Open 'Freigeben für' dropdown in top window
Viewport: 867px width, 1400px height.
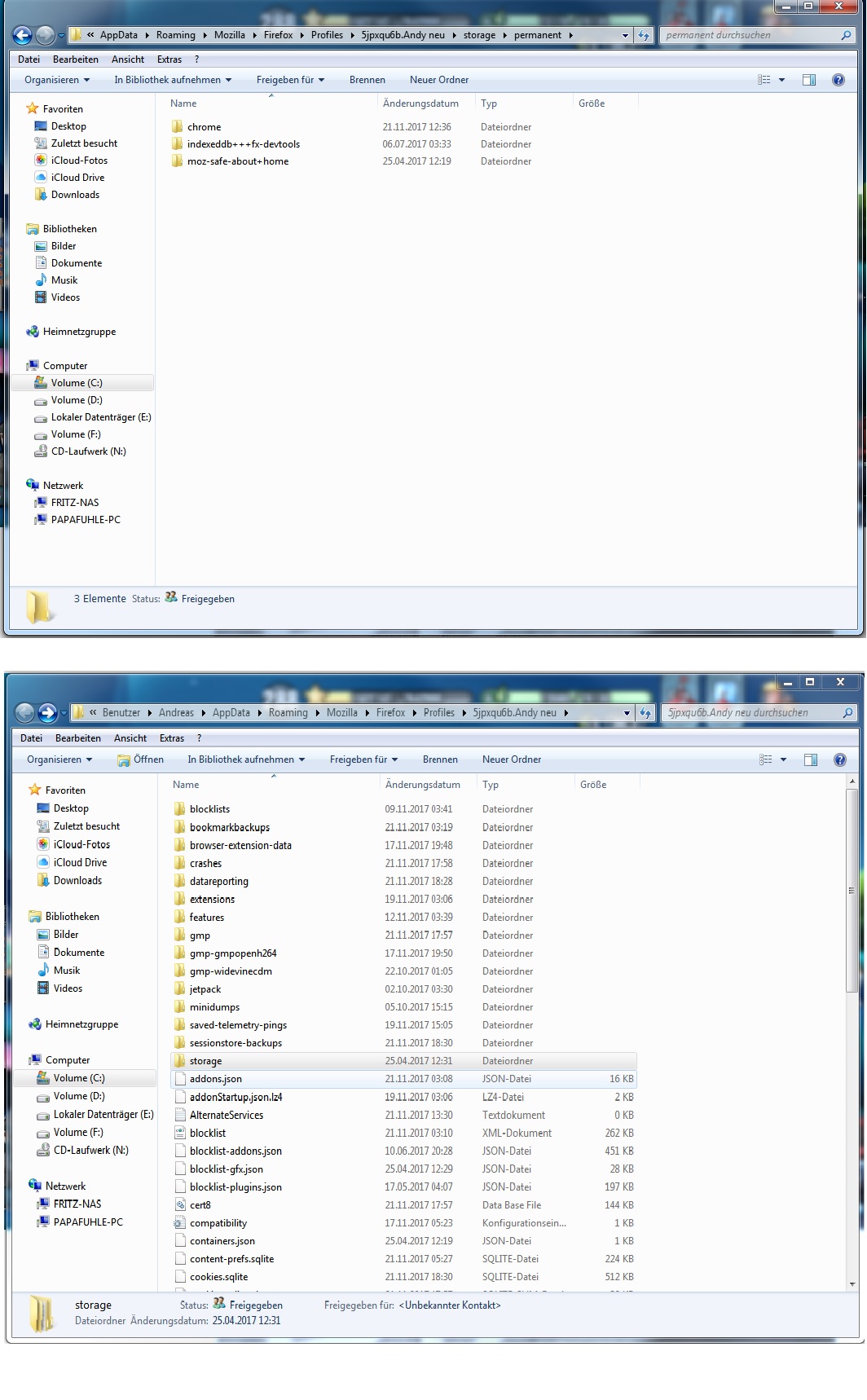coord(290,80)
